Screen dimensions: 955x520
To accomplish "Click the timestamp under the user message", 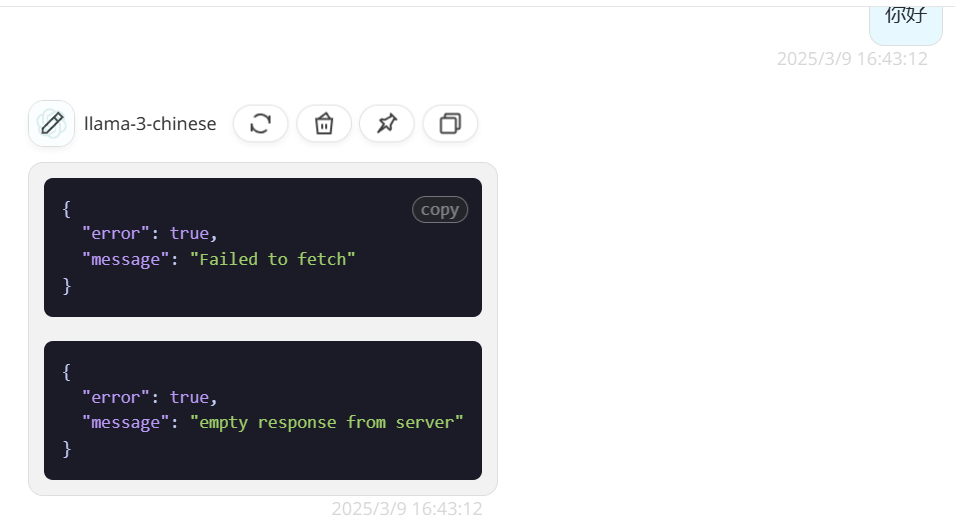I will (x=852, y=59).
